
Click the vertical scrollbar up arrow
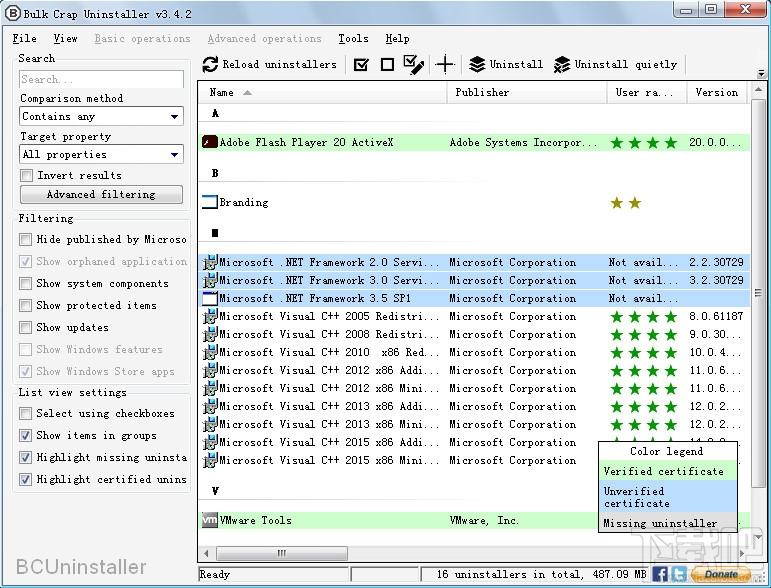758,90
